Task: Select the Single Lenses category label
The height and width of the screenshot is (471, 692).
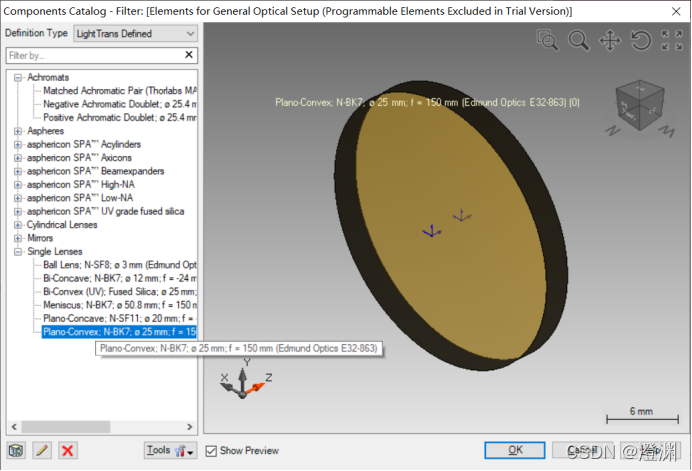Action: [55, 252]
